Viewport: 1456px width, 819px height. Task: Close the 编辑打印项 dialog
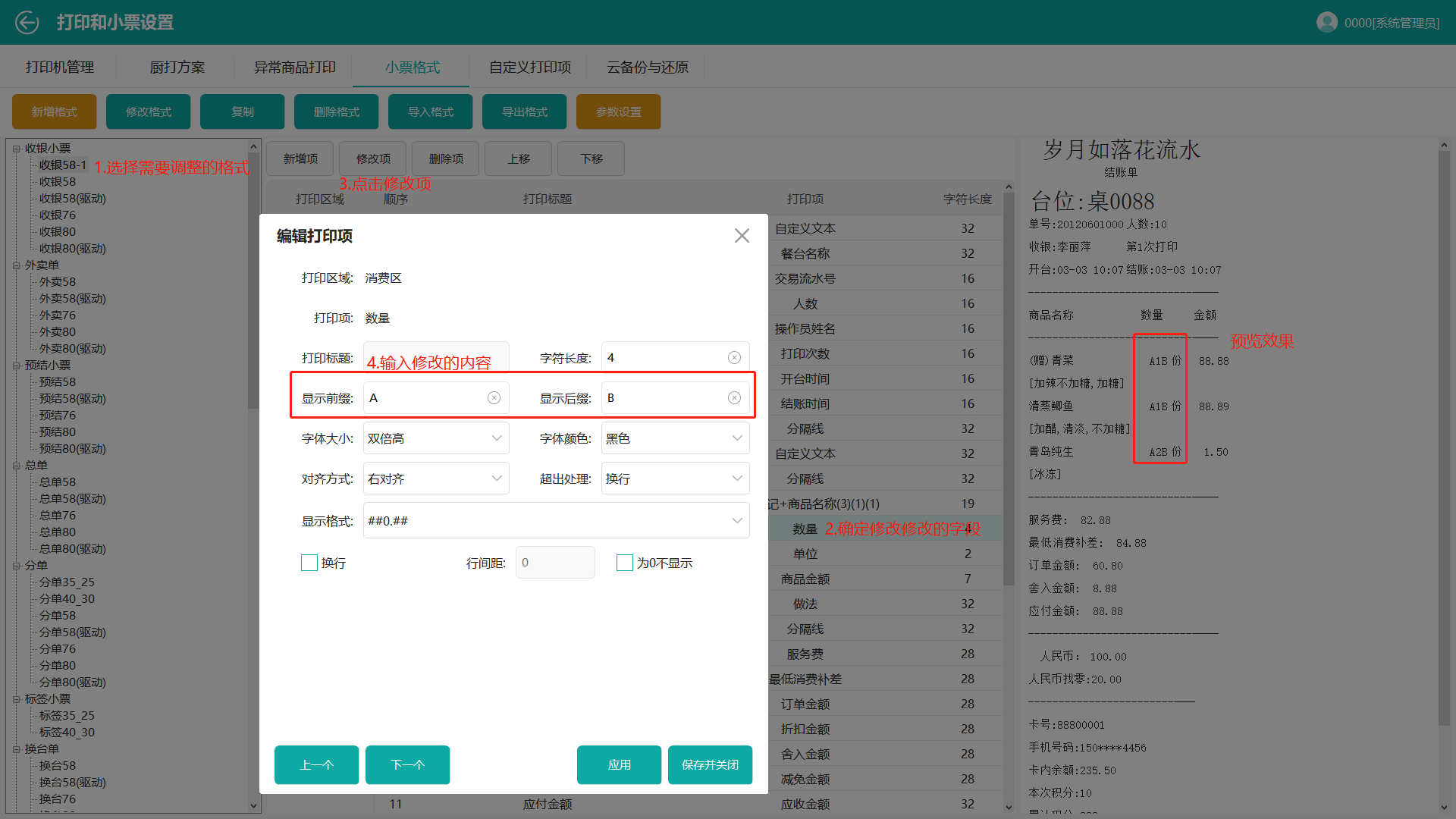click(x=742, y=236)
